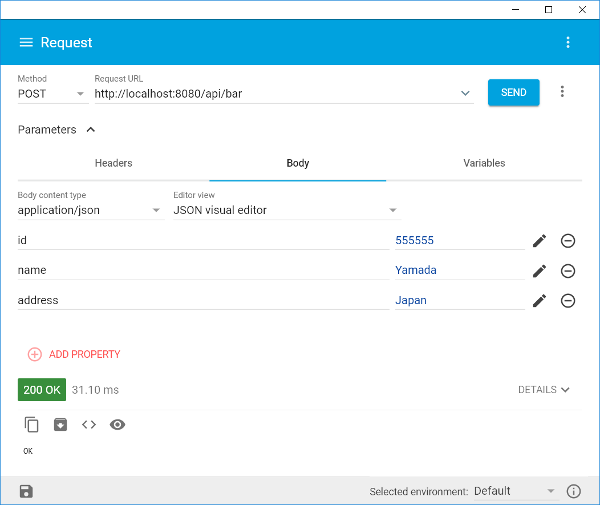Switch to the Body tab
600x505 pixels.
(298, 163)
